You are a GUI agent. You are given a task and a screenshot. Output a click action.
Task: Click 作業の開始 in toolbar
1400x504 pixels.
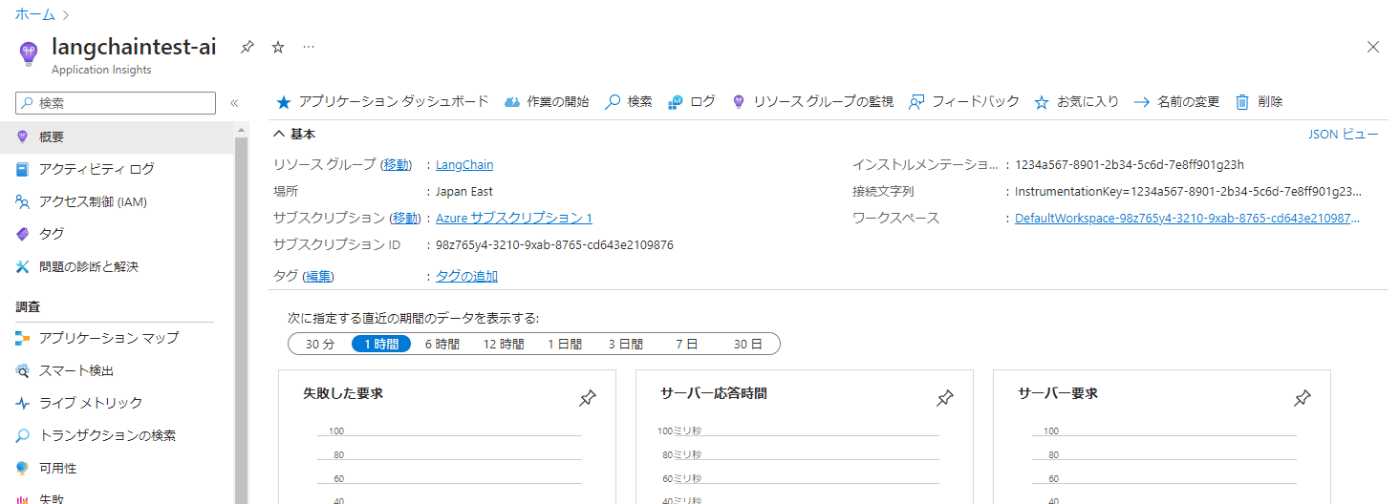(546, 102)
